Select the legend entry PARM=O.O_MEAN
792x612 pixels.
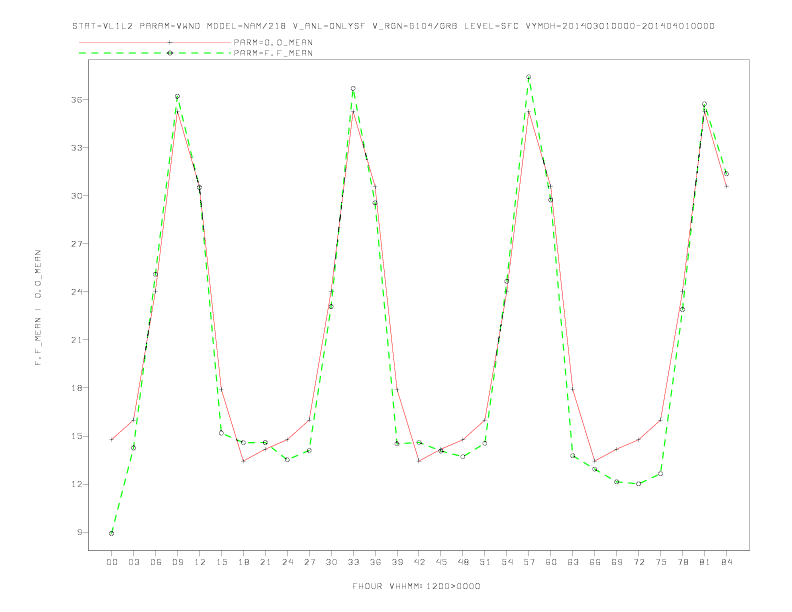click(273, 42)
